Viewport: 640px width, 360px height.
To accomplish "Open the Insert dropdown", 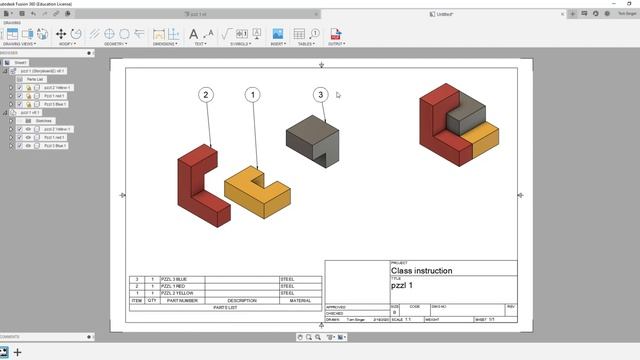I will pos(278,44).
